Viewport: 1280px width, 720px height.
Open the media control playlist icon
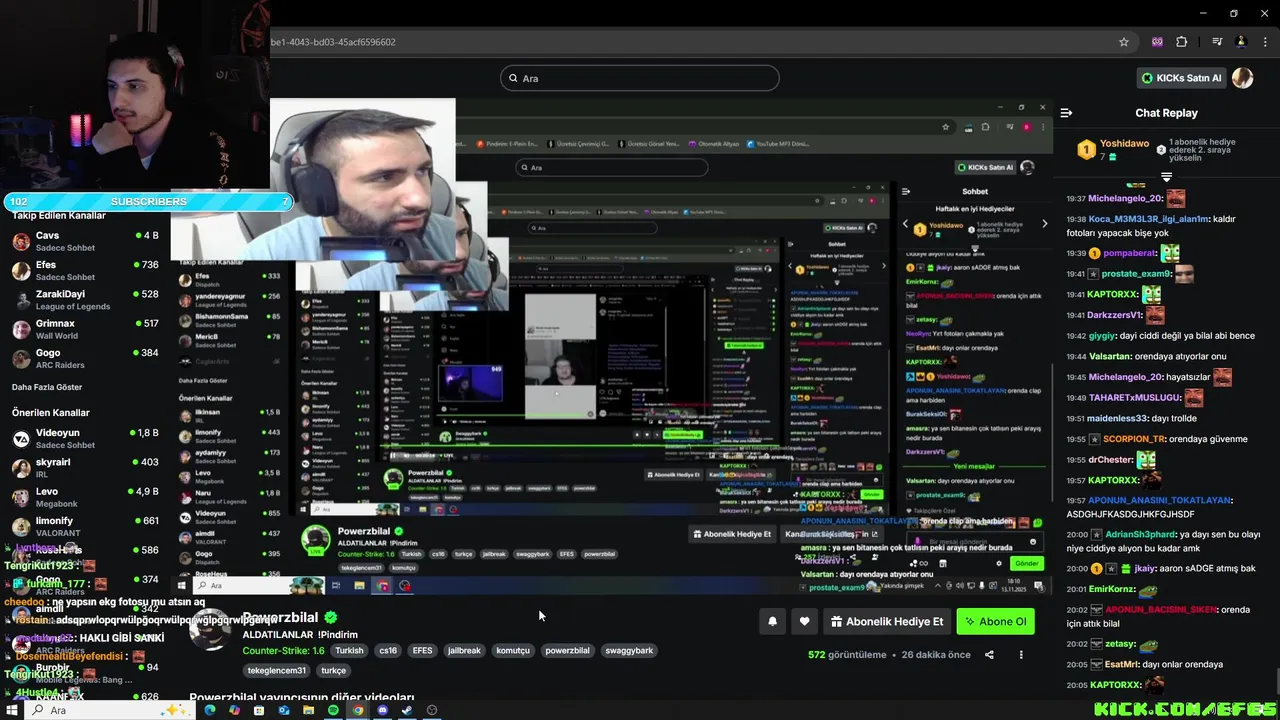point(1217,42)
